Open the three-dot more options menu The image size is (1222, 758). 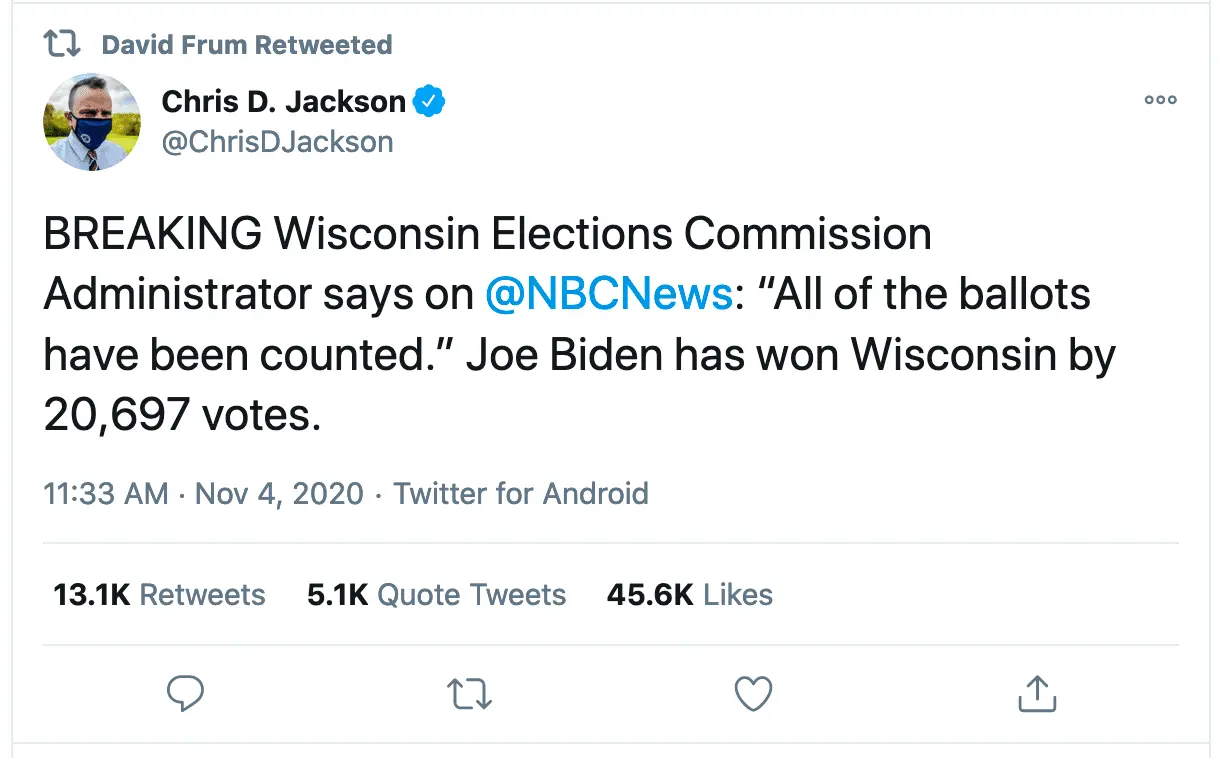coord(1160,100)
